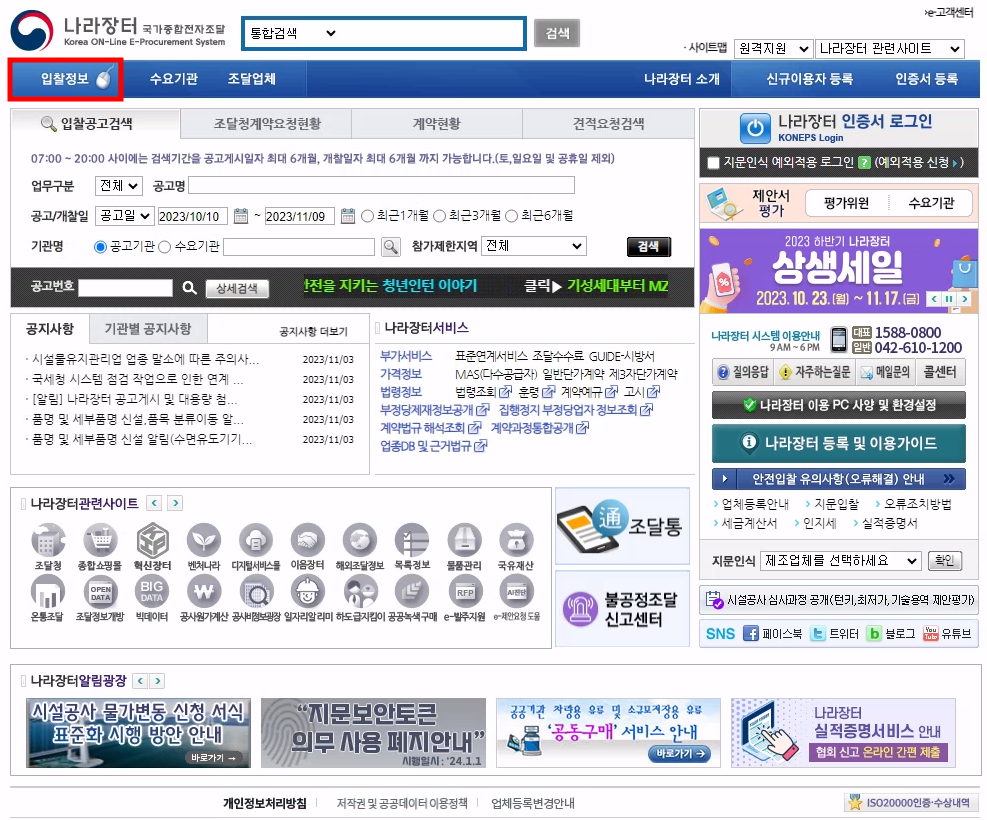This screenshot has height=820, width=987.
Task: Open the 입찰정보 menu
Action: (65, 79)
